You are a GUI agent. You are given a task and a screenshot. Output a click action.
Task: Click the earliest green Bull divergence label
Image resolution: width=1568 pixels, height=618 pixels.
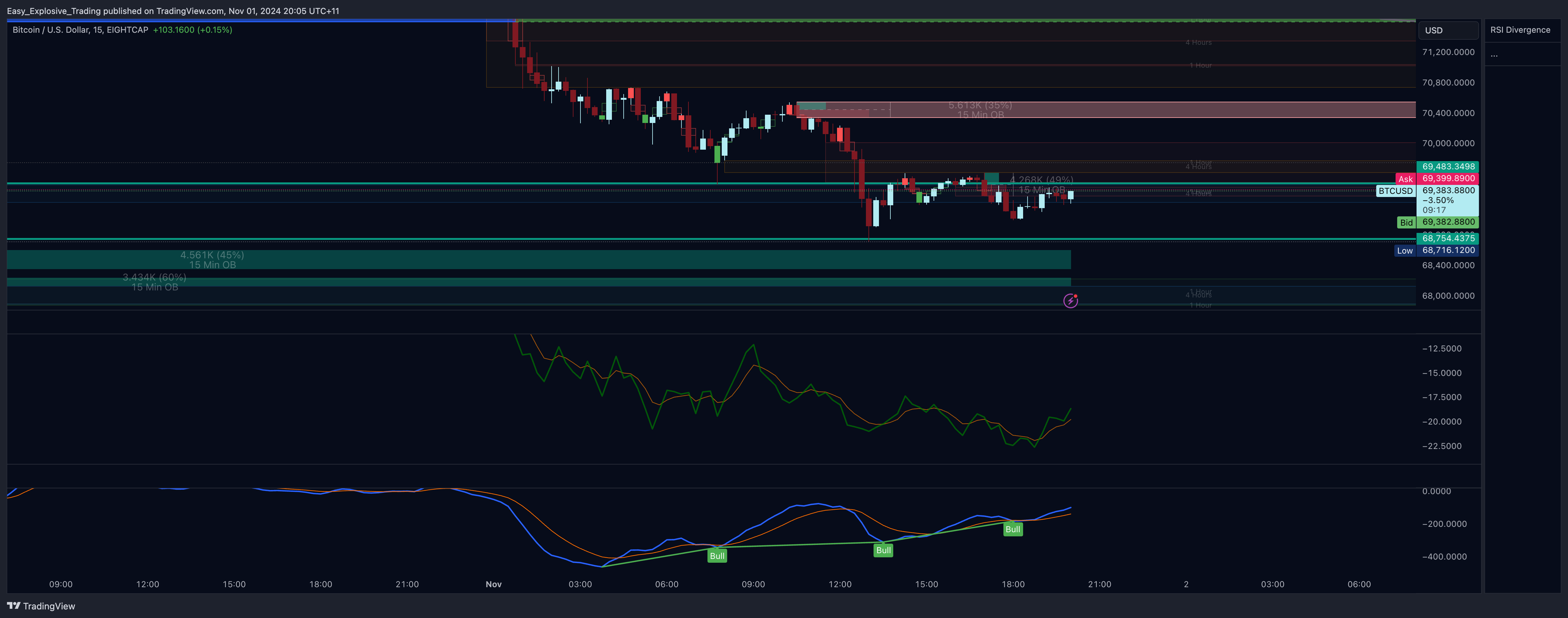point(717,555)
